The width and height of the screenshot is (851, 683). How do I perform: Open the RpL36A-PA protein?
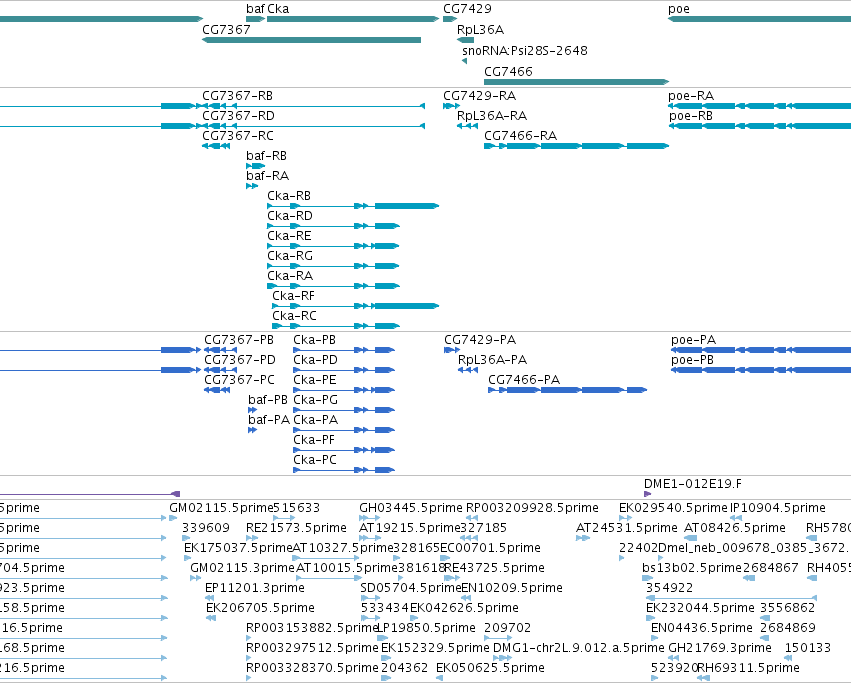click(x=492, y=360)
